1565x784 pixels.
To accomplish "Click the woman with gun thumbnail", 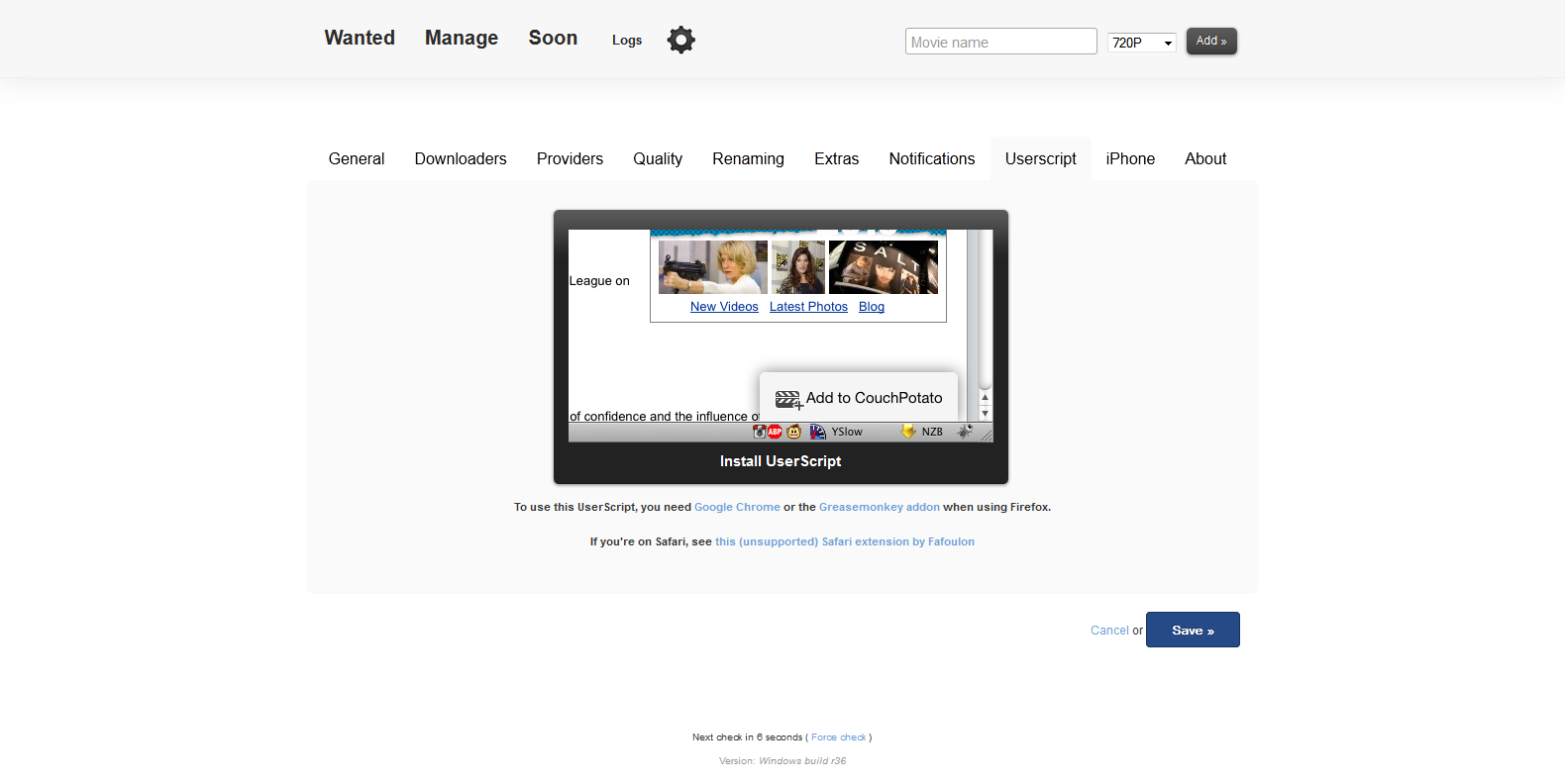I will click(713, 267).
